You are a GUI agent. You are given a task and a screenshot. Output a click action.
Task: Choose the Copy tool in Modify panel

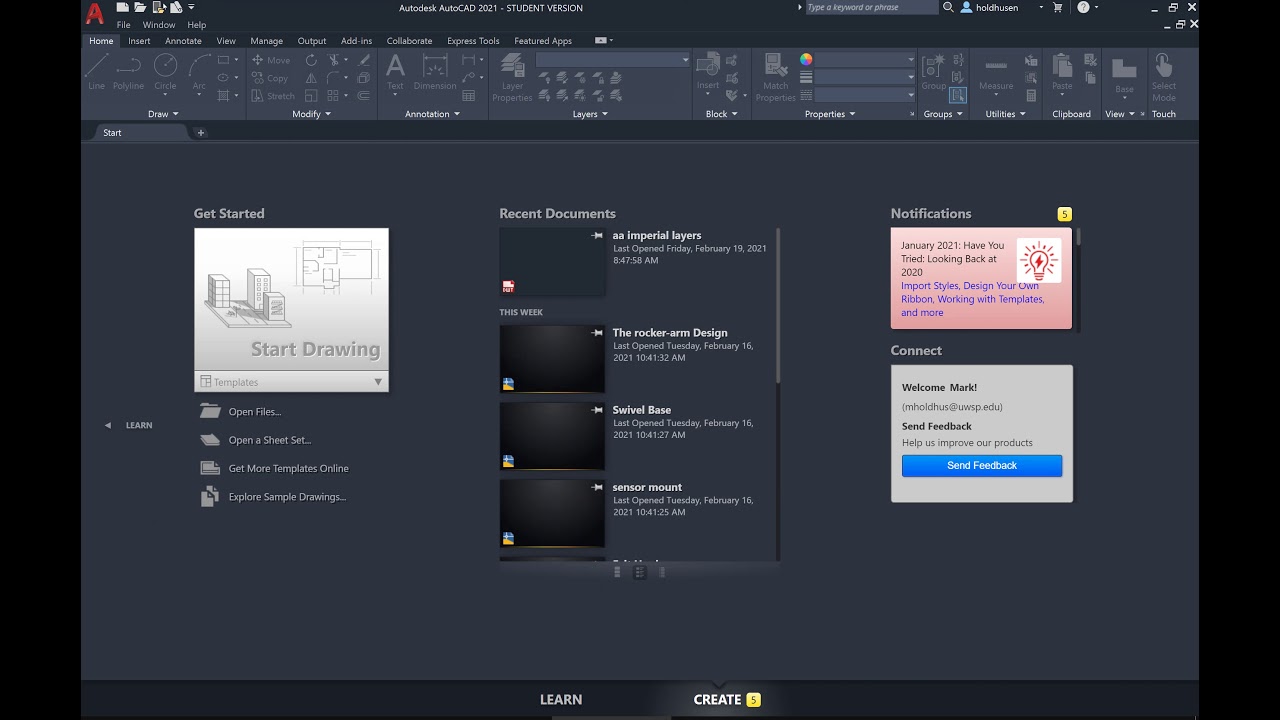point(270,78)
